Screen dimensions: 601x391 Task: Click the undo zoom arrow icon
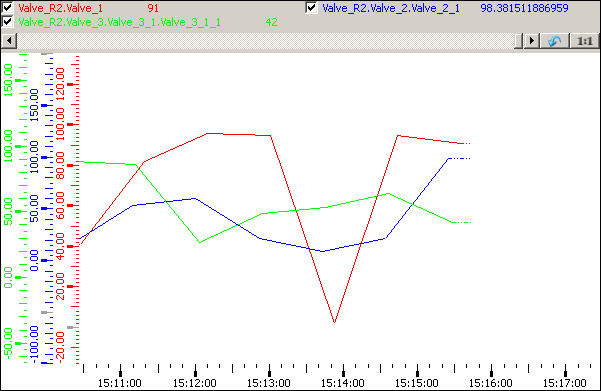coord(554,41)
